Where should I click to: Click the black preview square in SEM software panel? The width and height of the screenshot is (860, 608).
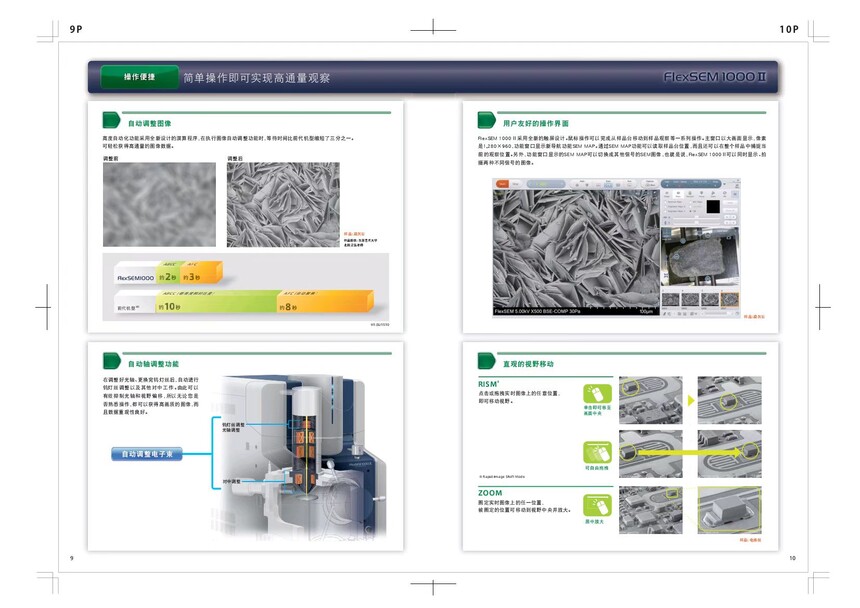click(713, 207)
